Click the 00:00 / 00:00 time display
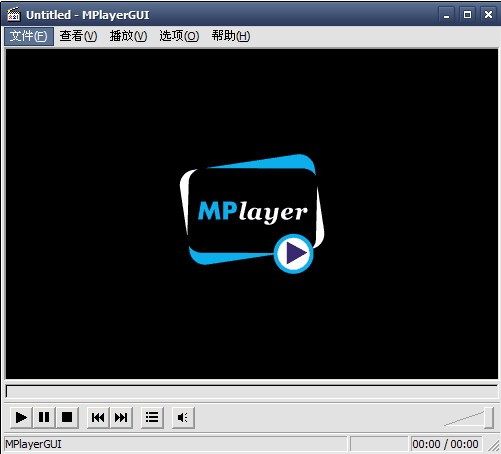501x454 pixels. coord(445,444)
